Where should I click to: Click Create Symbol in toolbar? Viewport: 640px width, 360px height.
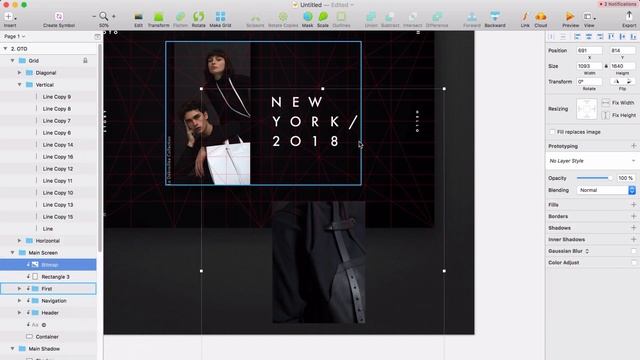(x=59, y=19)
